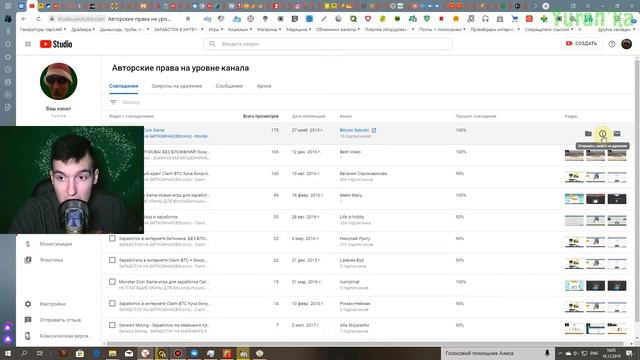Click the browser back arrow
The image size is (640, 360).
tap(24, 19)
